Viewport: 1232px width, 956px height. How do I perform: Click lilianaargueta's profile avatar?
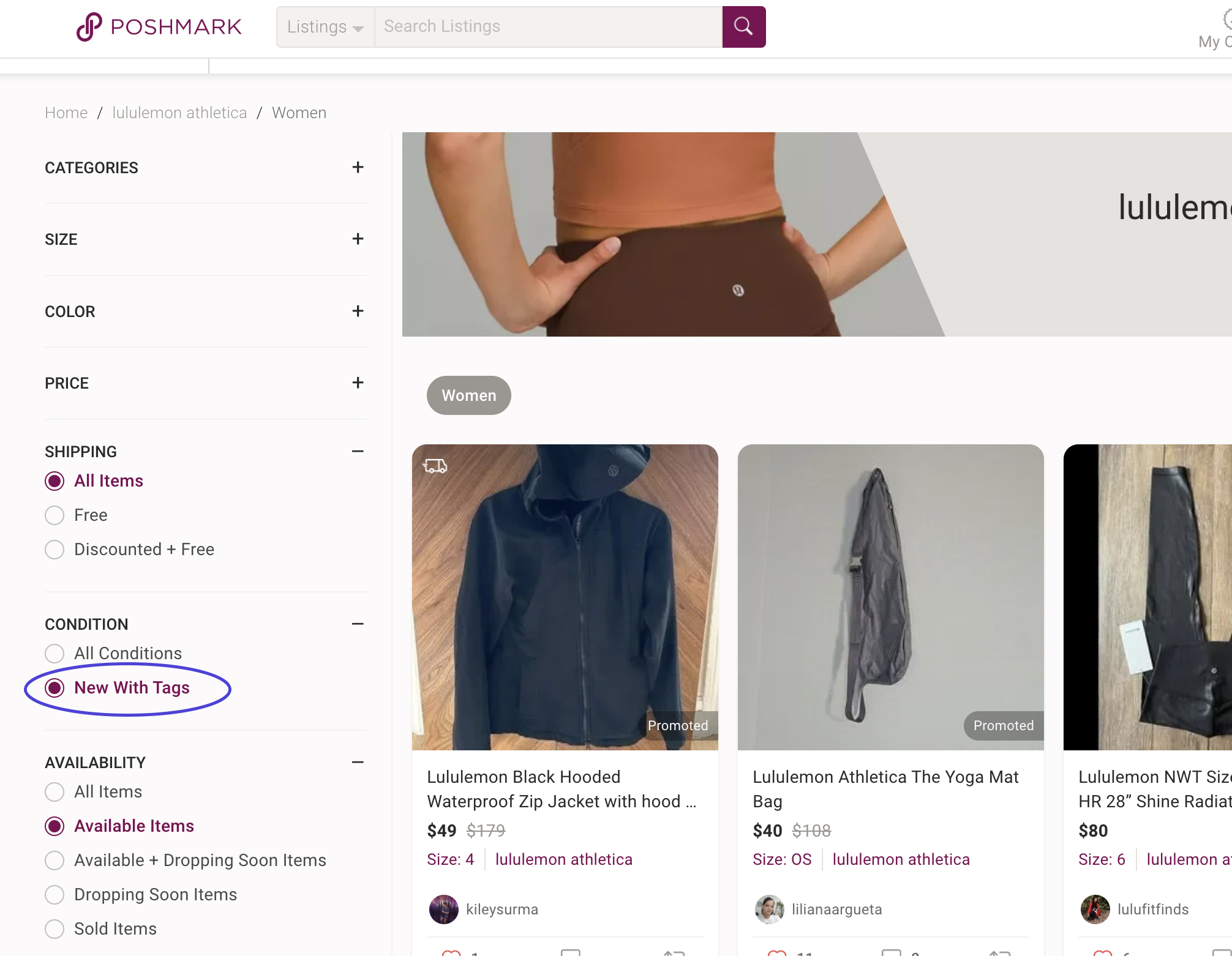[769, 909]
